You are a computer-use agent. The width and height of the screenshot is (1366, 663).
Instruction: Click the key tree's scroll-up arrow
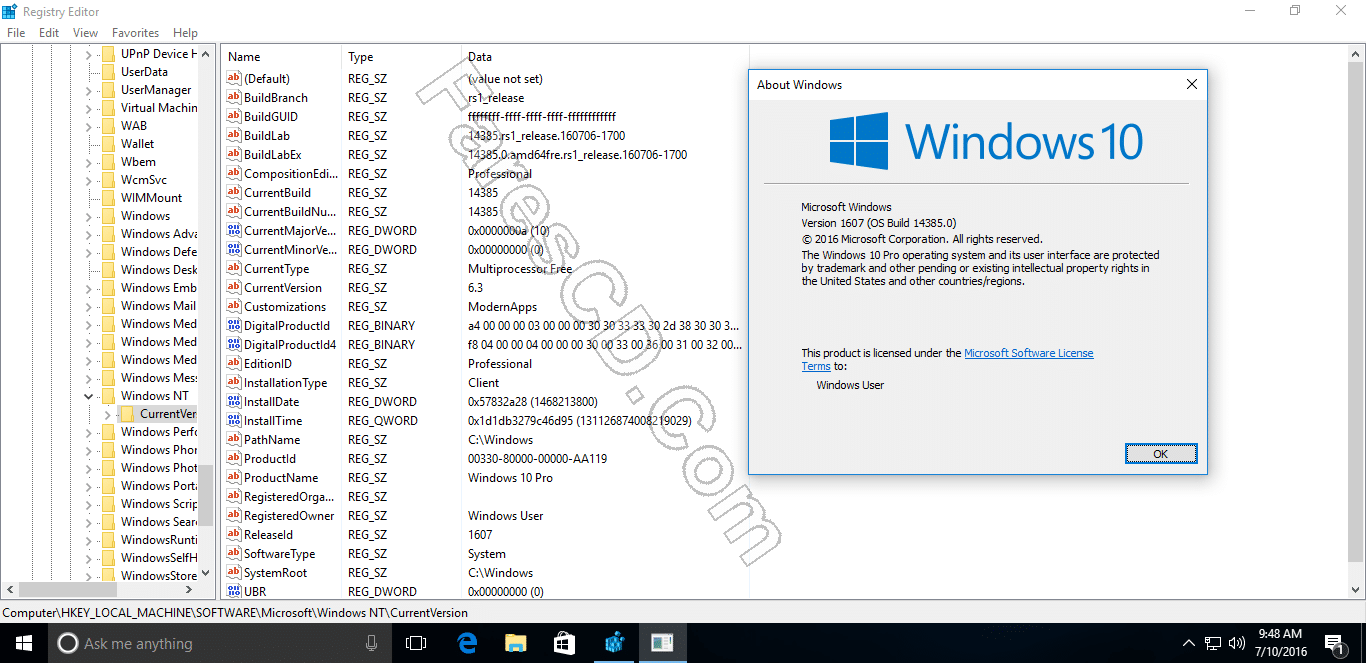click(206, 53)
